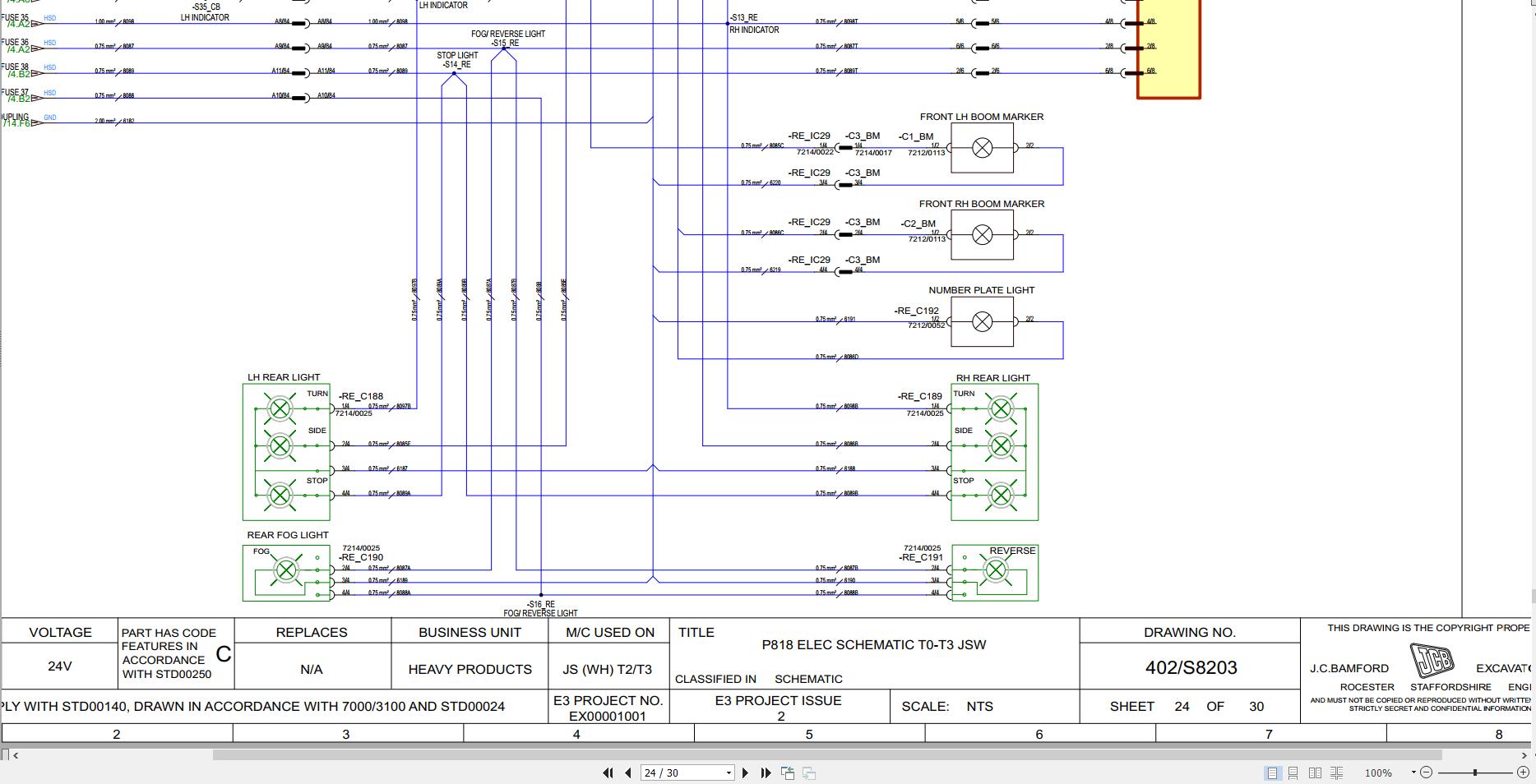The width and height of the screenshot is (1536, 784).
Task: Click the JCB logo in title block
Action: pos(1432,661)
